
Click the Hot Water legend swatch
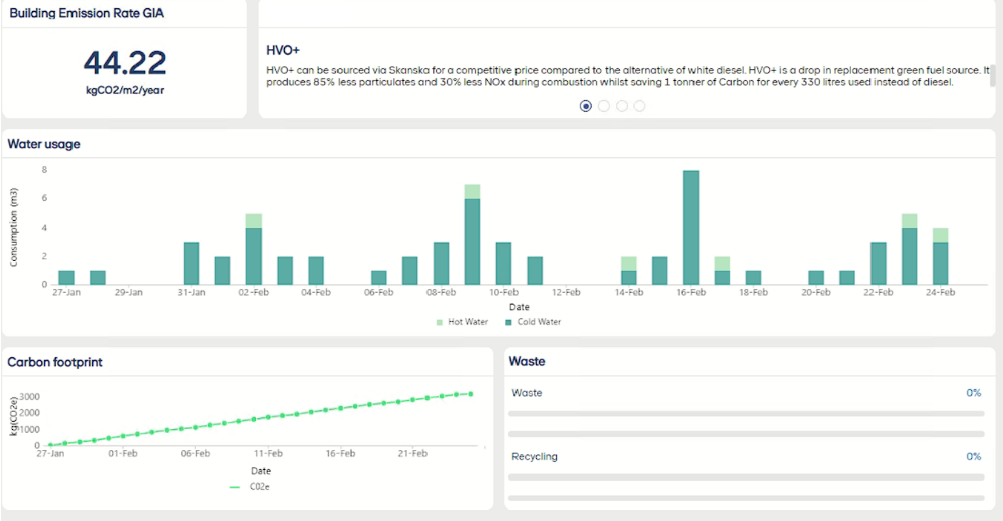[440, 322]
